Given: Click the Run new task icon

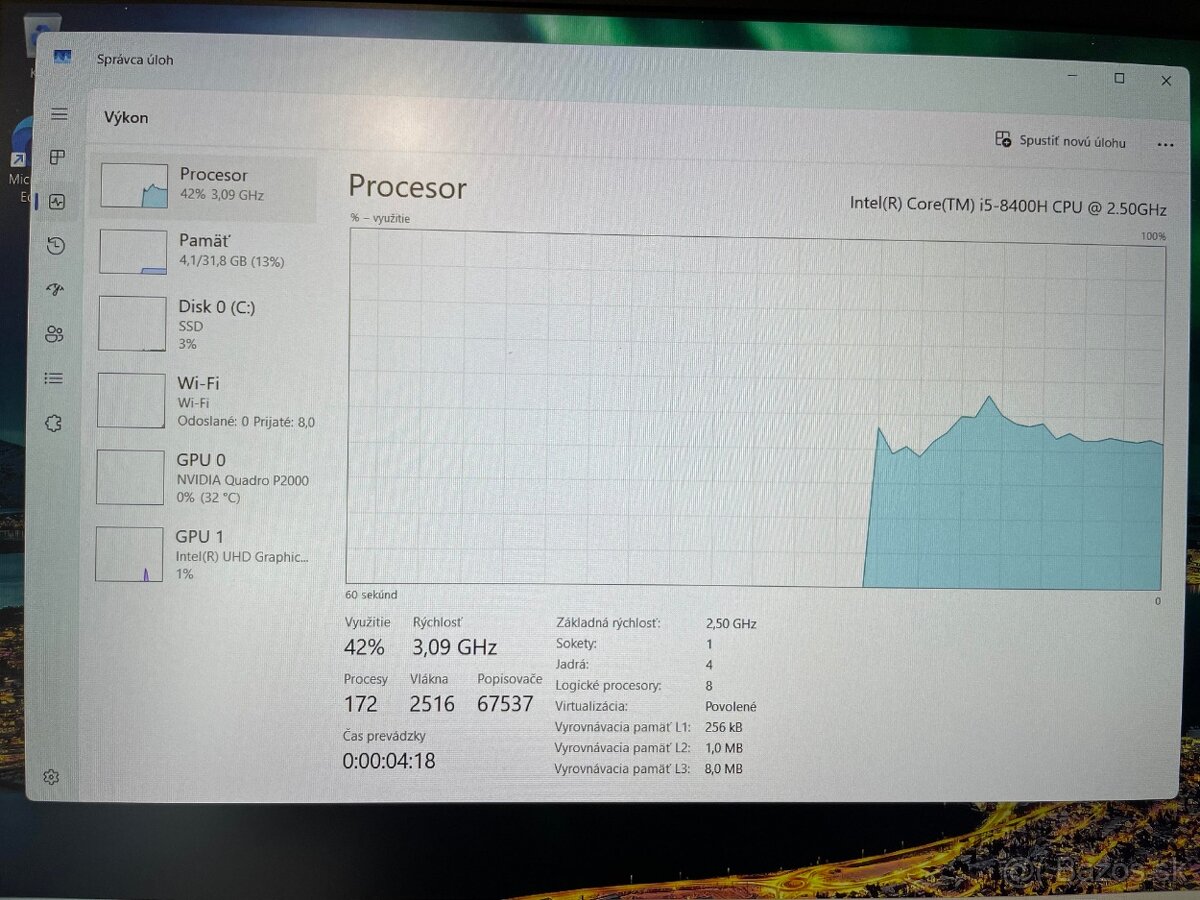Looking at the screenshot, I should point(1002,141).
